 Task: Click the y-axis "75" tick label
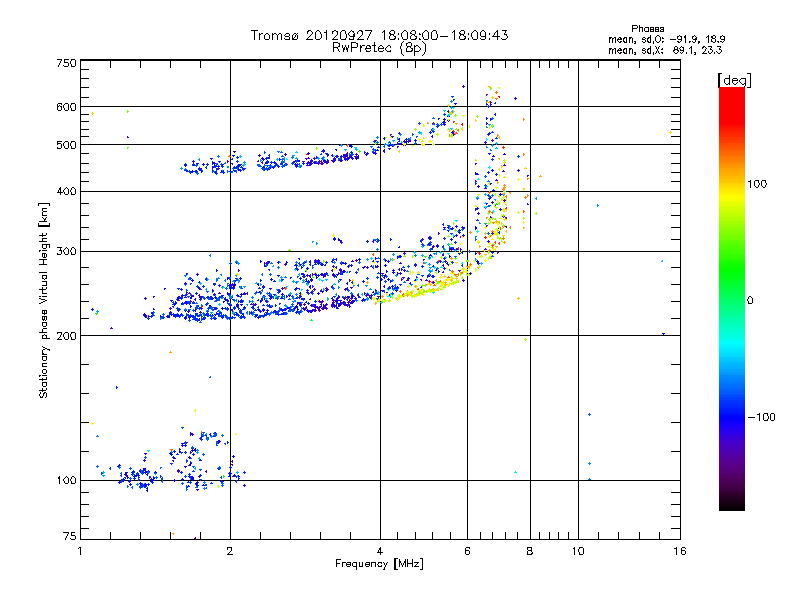click(70, 536)
